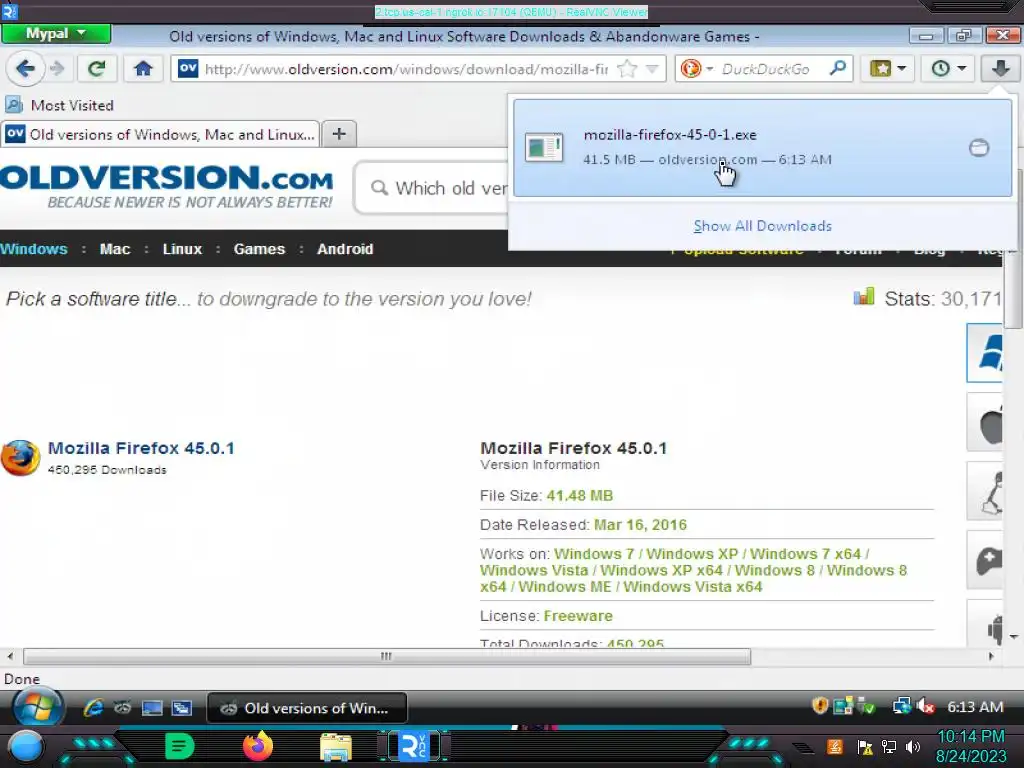Click the Stats bar chart icon
1024x768 pixels.
pyautogui.click(x=863, y=297)
